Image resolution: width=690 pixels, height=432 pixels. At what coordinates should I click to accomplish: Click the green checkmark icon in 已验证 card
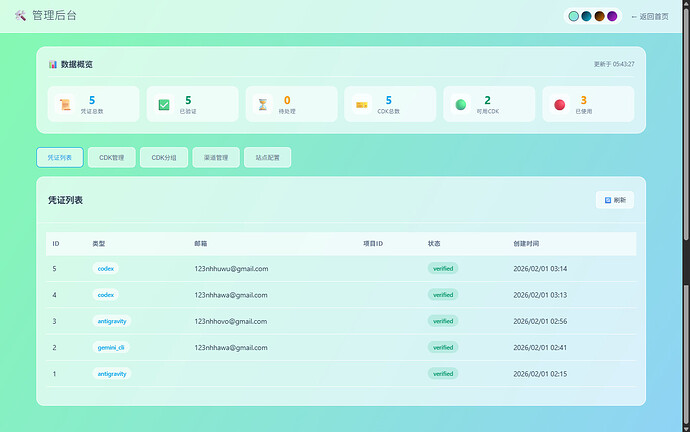(x=164, y=105)
